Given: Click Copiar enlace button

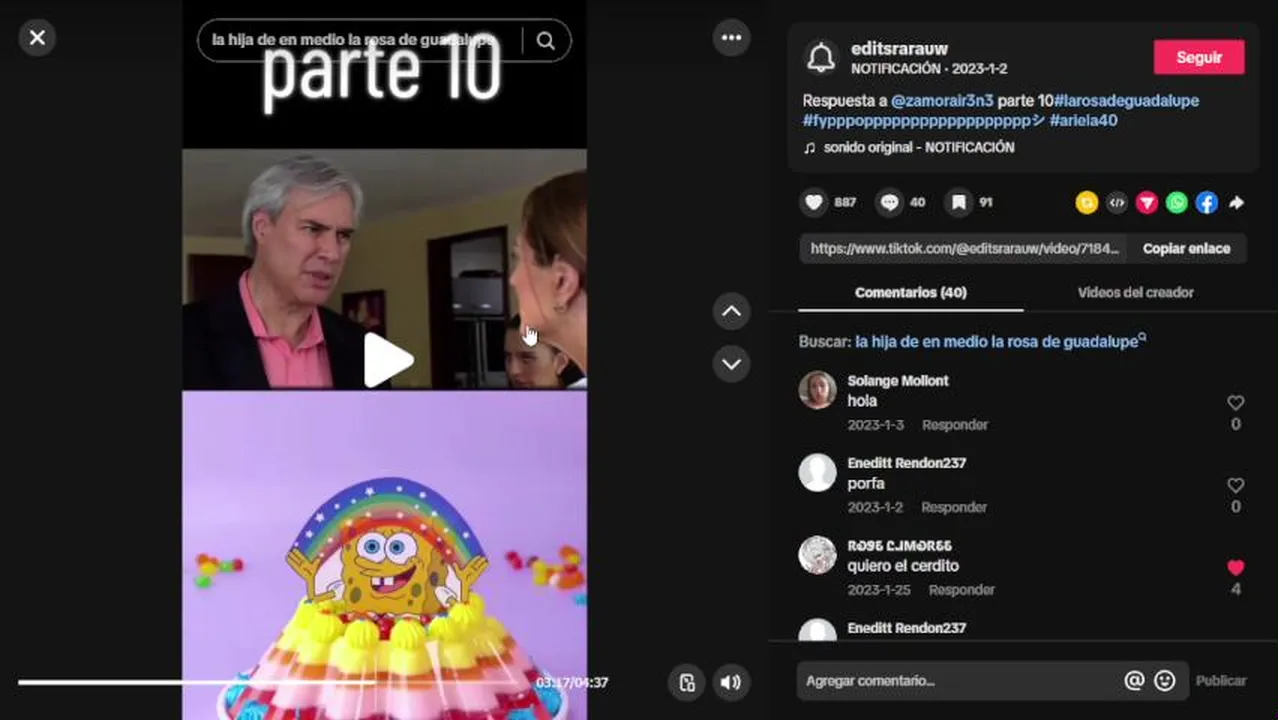Looking at the screenshot, I should pyautogui.click(x=1186, y=248).
